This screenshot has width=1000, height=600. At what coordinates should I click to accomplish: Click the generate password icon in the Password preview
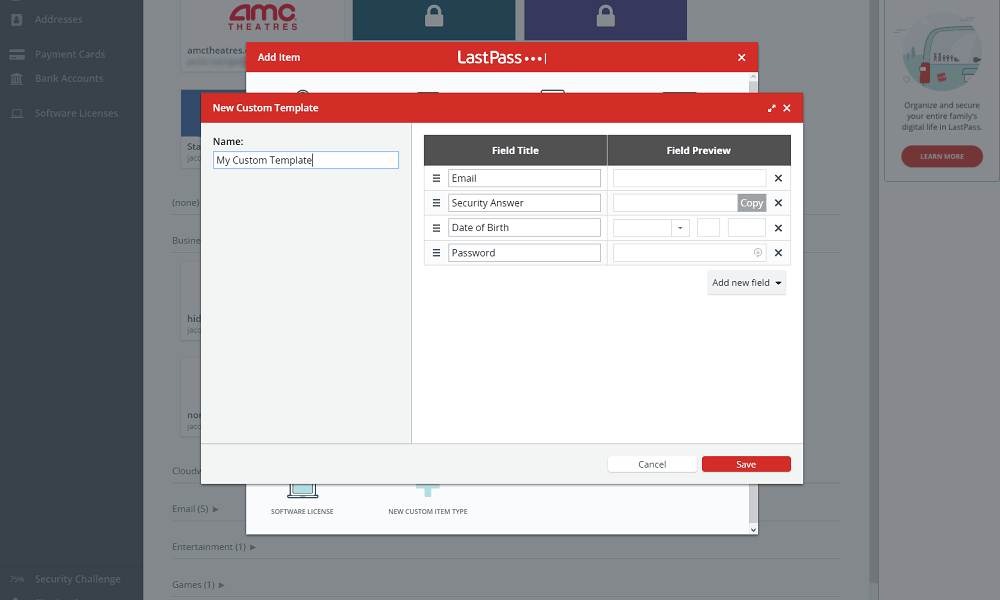[758, 252]
